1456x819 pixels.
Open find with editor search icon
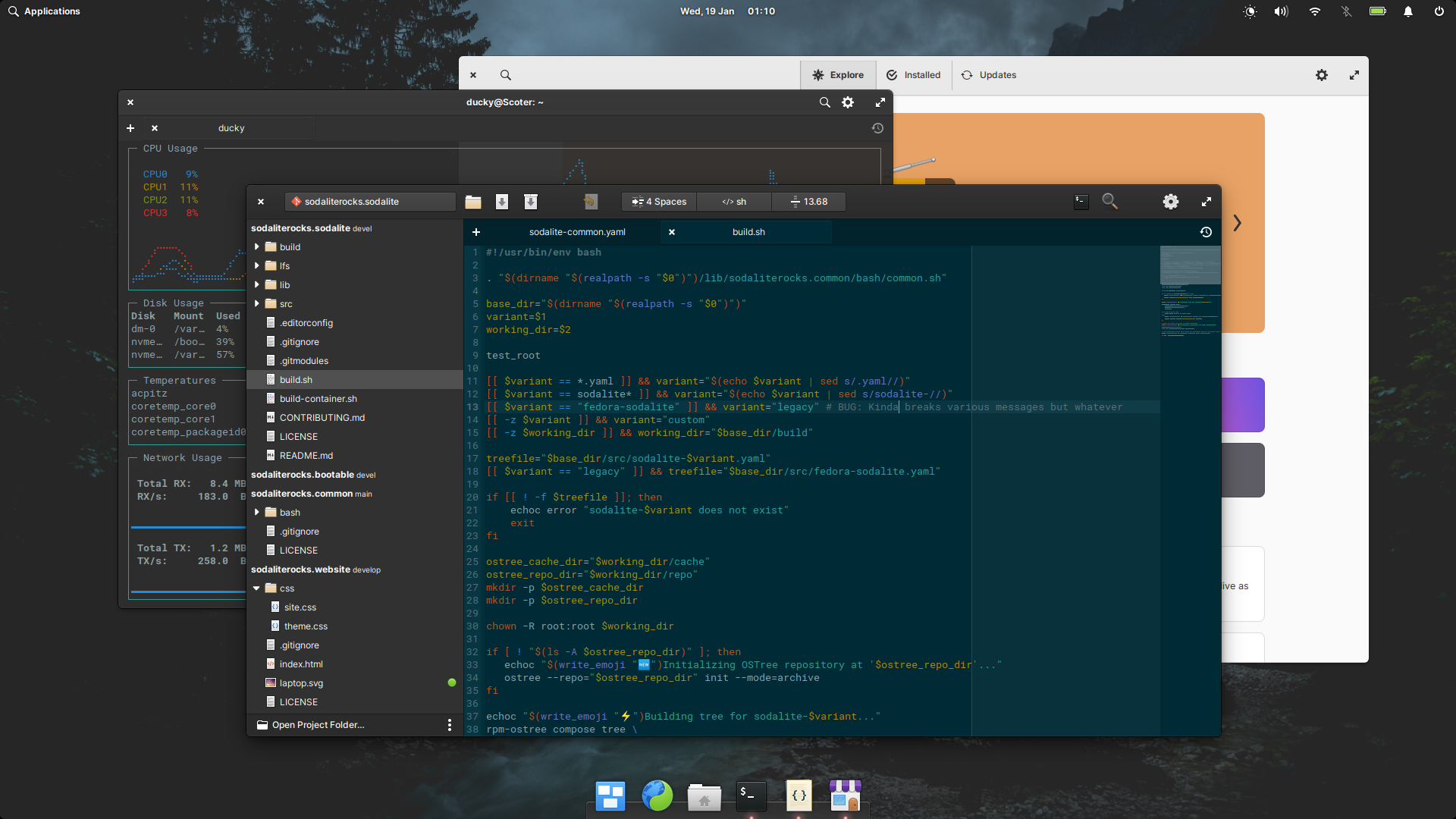pos(1109,202)
